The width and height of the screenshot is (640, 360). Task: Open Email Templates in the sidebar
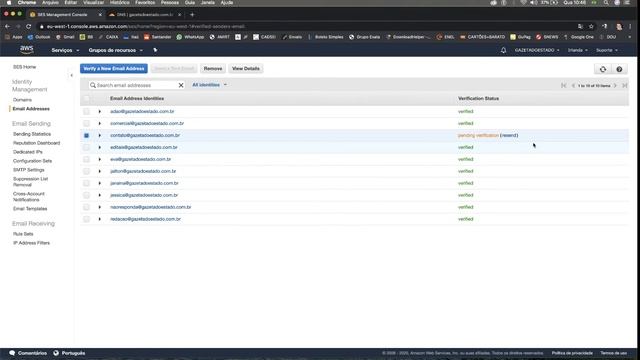pyautogui.click(x=30, y=209)
